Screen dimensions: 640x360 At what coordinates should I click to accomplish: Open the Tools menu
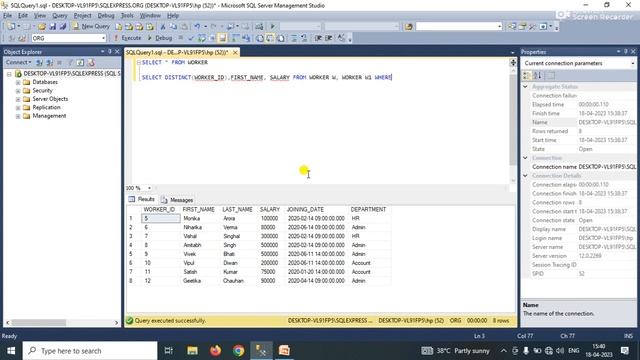tap(127, 16)
